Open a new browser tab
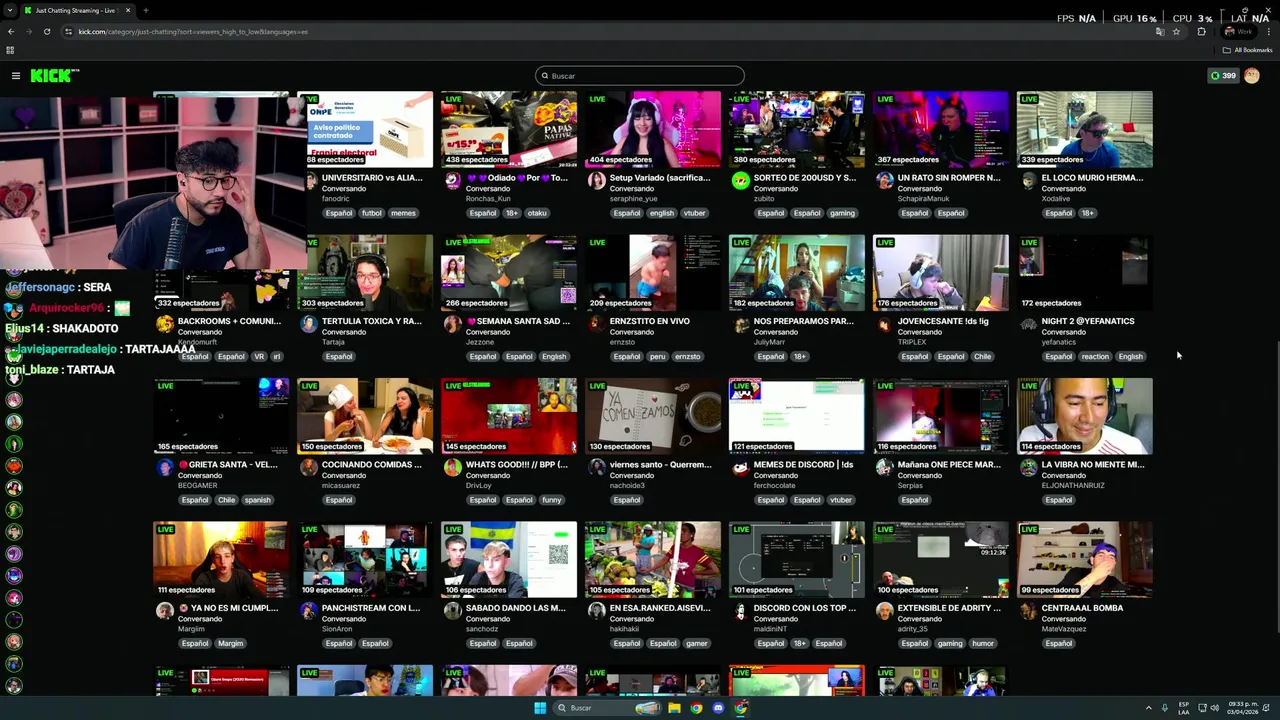 pyautogui.click(x=145, y=10)
